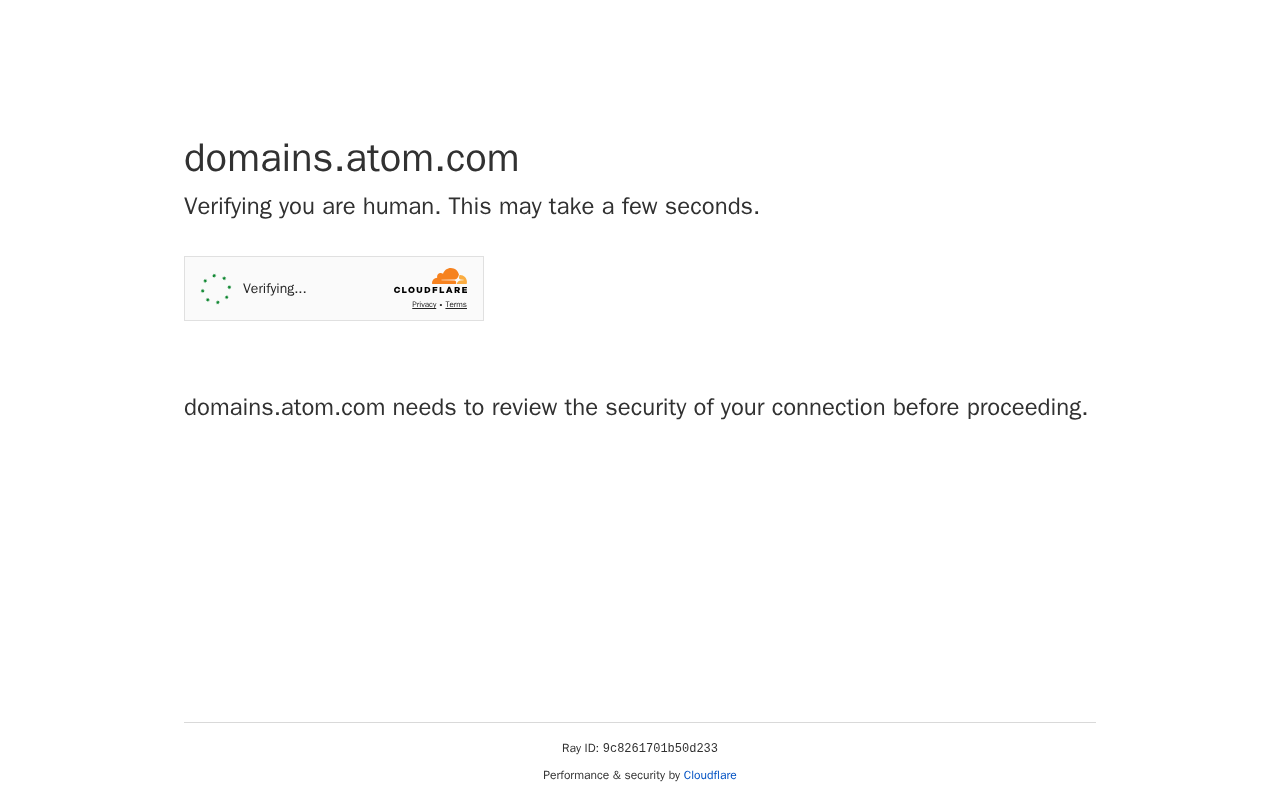Follow the Cloudflare link in the footer

coord(710,775)
